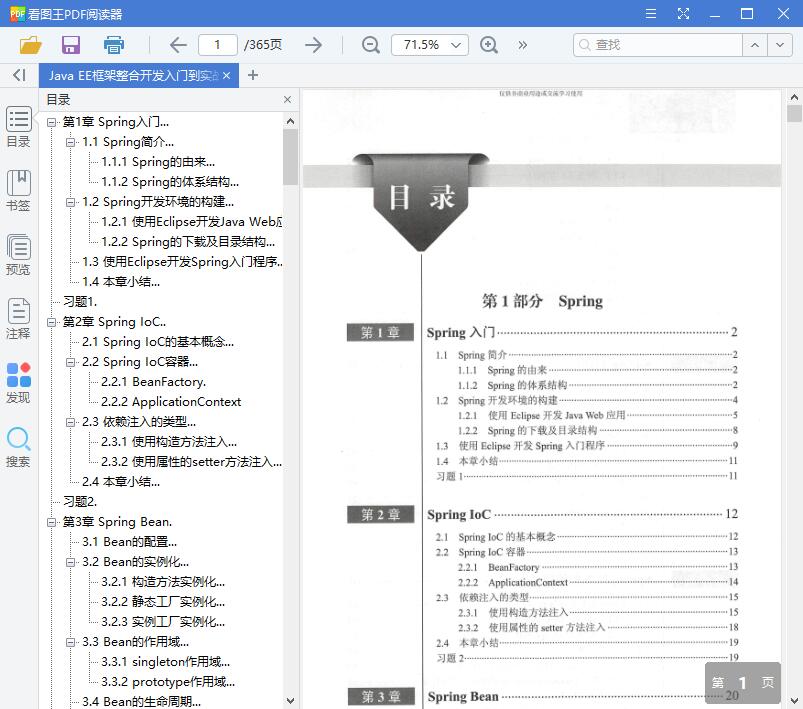Select 习题1 in the outline tree
This screenshot has width=803, height=709.
80,302
